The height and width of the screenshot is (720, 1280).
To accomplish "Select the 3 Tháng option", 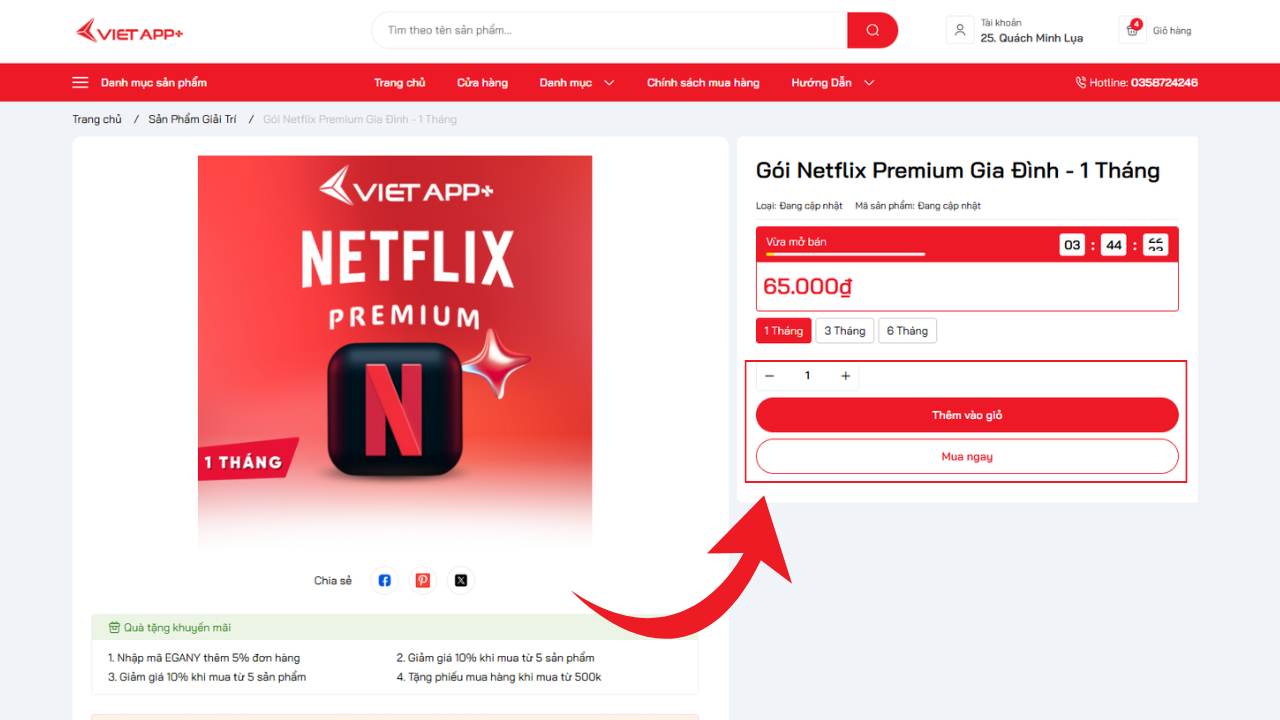I will (x=845, y=331).
